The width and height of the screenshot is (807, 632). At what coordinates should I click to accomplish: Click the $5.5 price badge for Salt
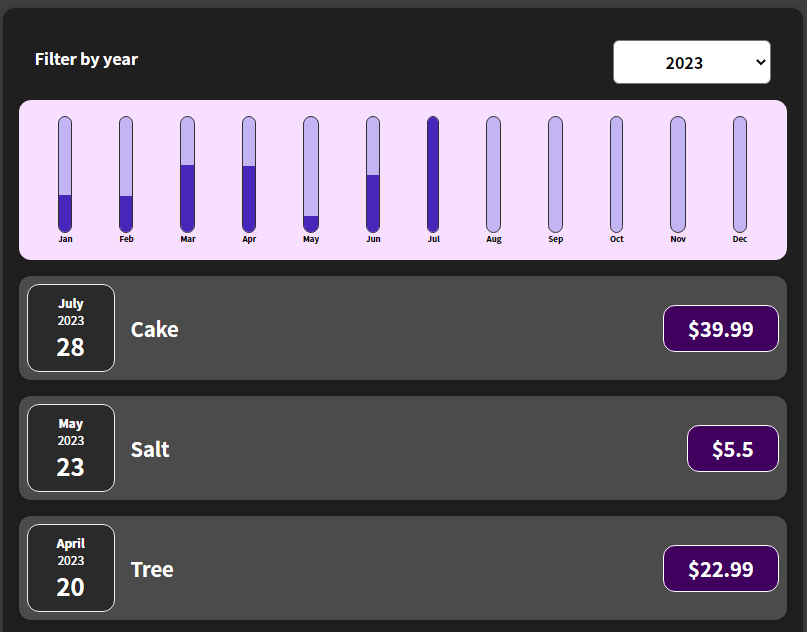coord(732,448)
